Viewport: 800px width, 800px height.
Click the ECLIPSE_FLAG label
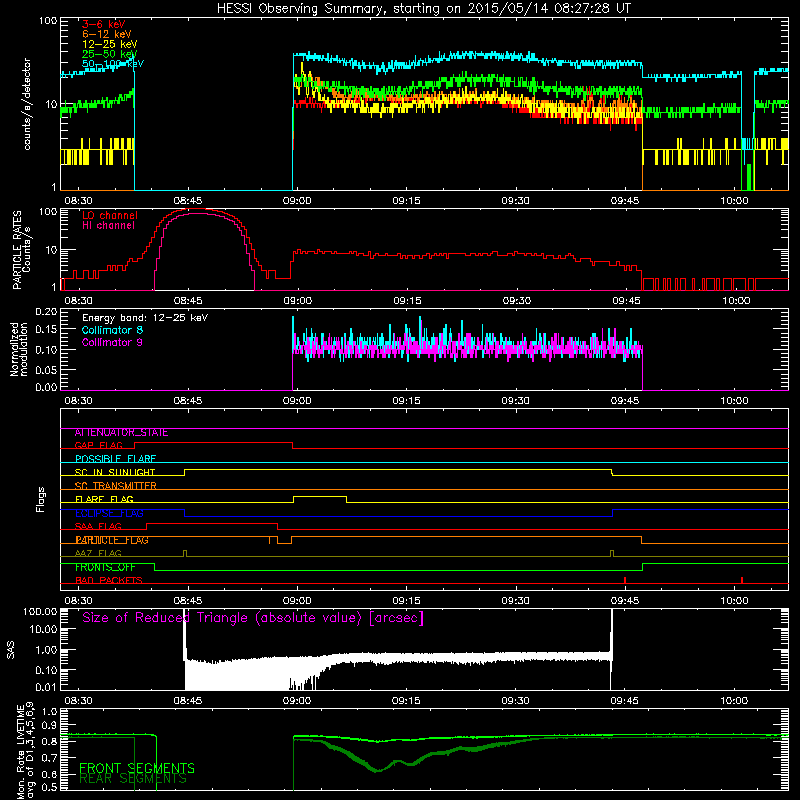click(109, 513)
